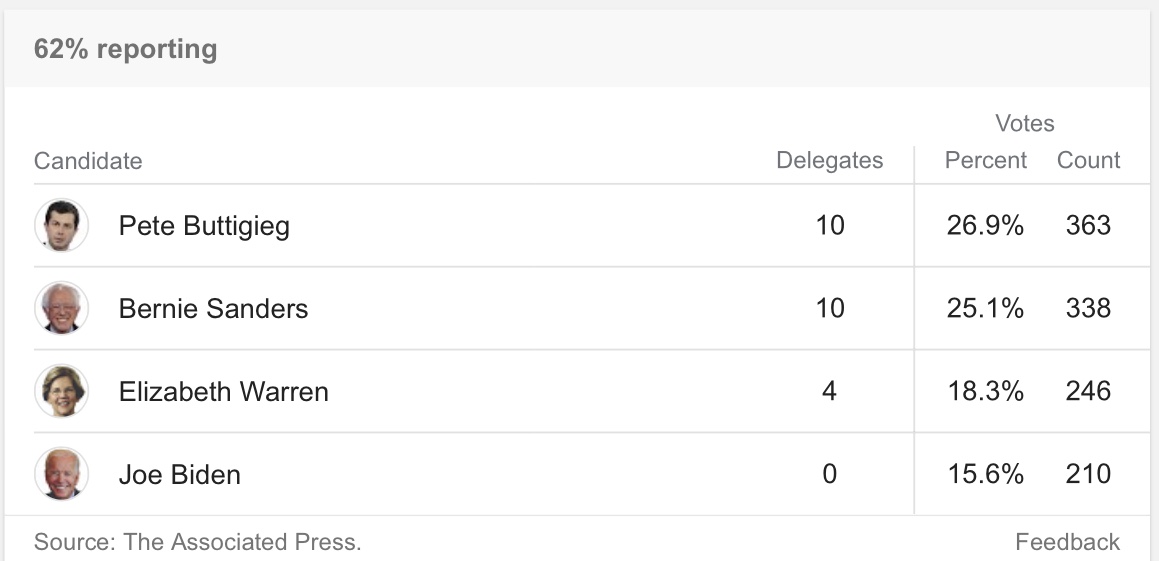The image size is (1159, 561).
Task: Click Biden's 15.6% vote percent
Action: click(985, 474)
